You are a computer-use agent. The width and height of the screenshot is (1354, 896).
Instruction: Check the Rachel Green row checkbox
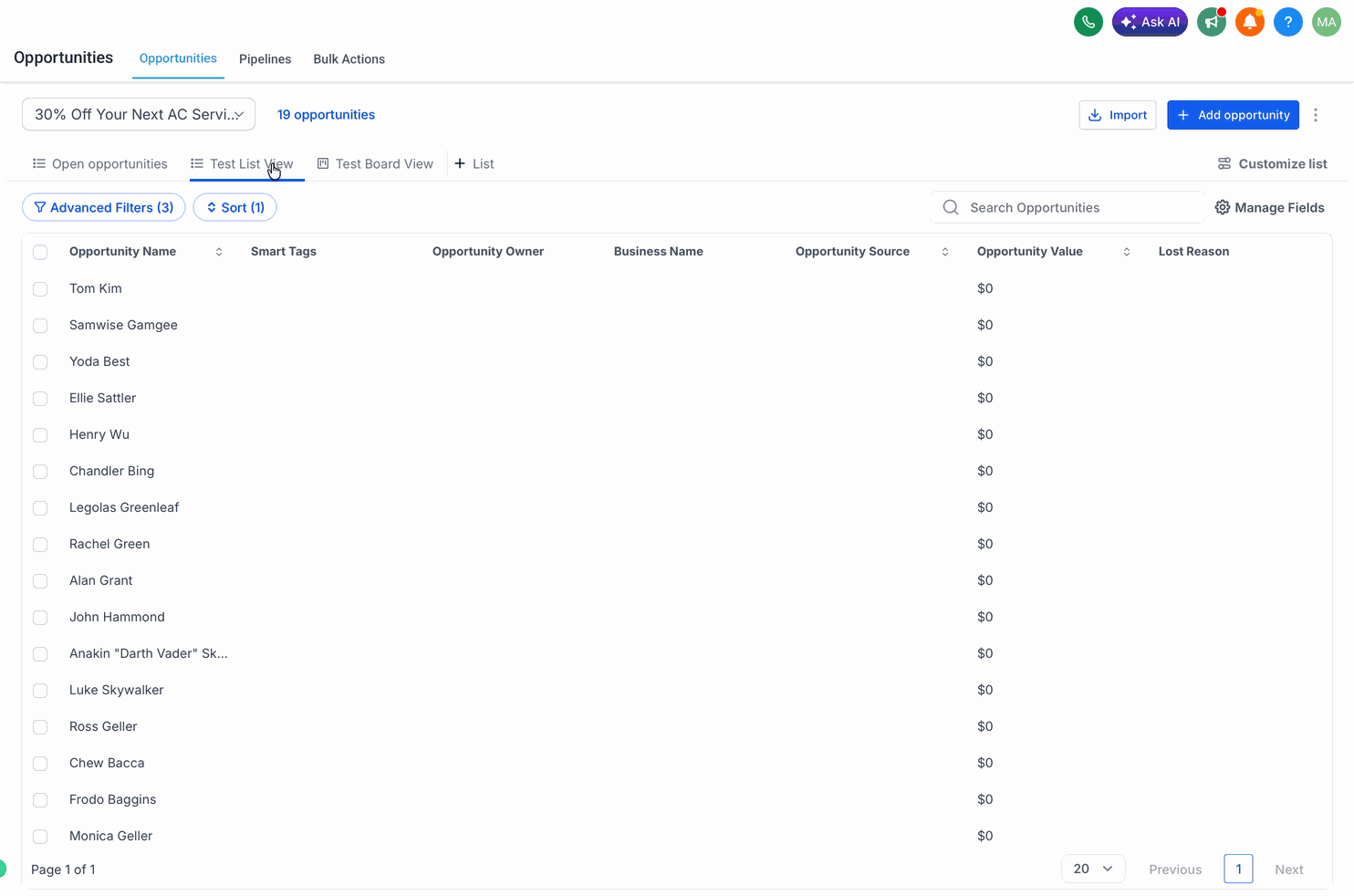[x=40, y=544]
